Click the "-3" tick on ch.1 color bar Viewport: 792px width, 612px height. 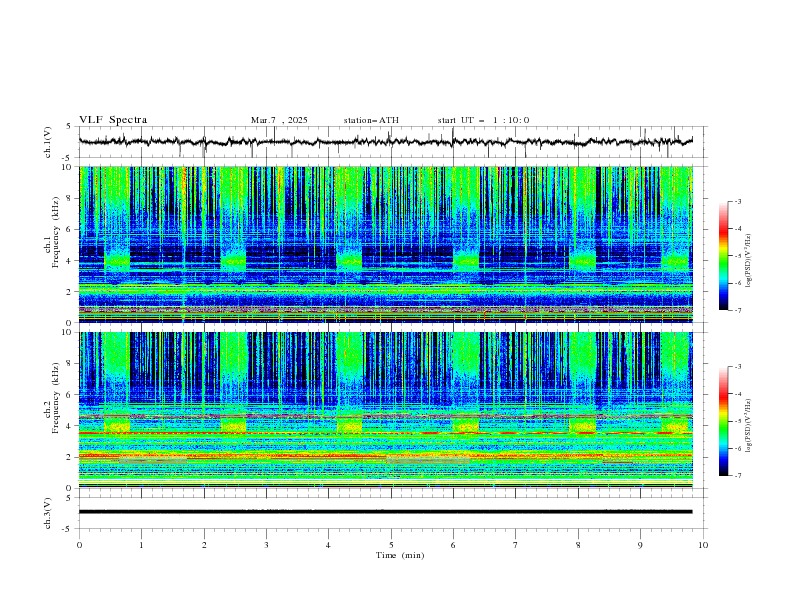coord(737,201)
